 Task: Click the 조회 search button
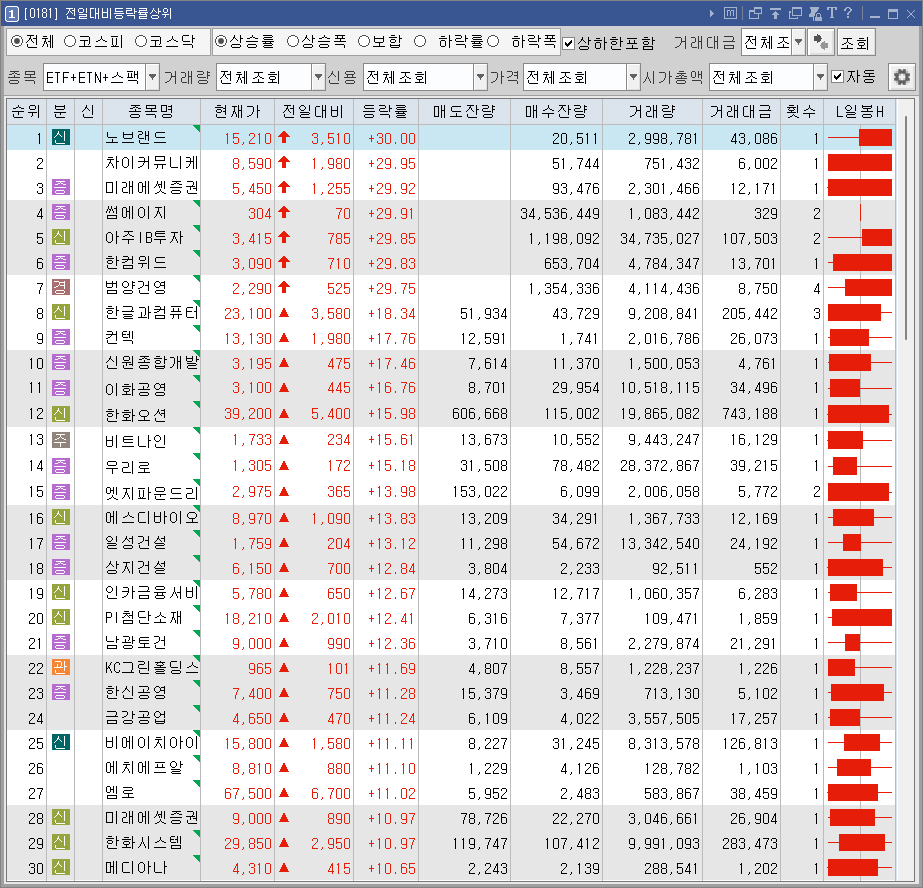855,42
